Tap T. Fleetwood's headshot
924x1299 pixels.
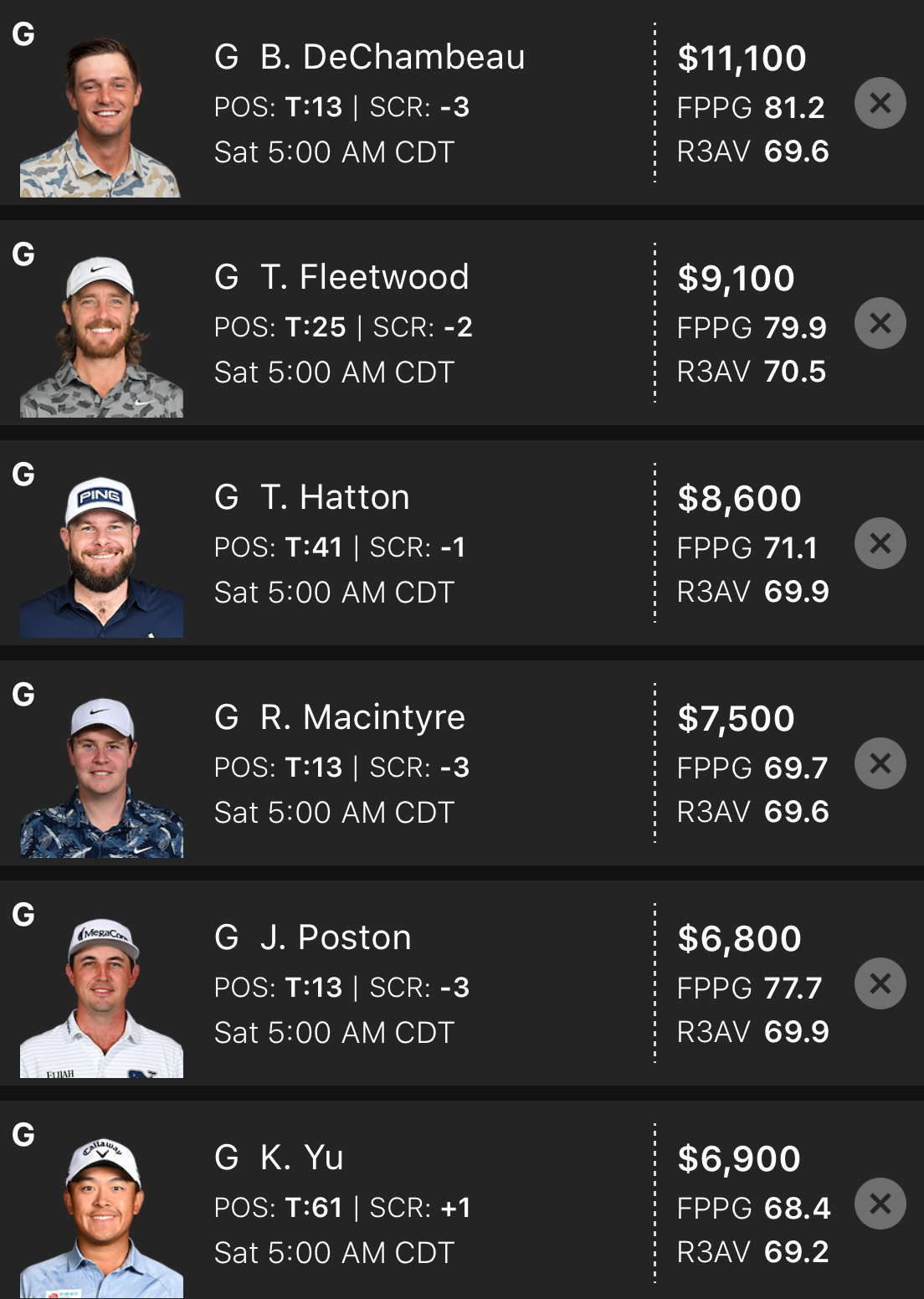click(100, 336)
